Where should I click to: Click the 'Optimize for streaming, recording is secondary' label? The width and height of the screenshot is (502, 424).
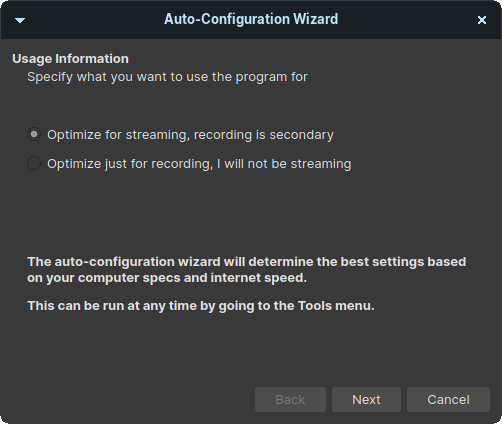(190, 135)
